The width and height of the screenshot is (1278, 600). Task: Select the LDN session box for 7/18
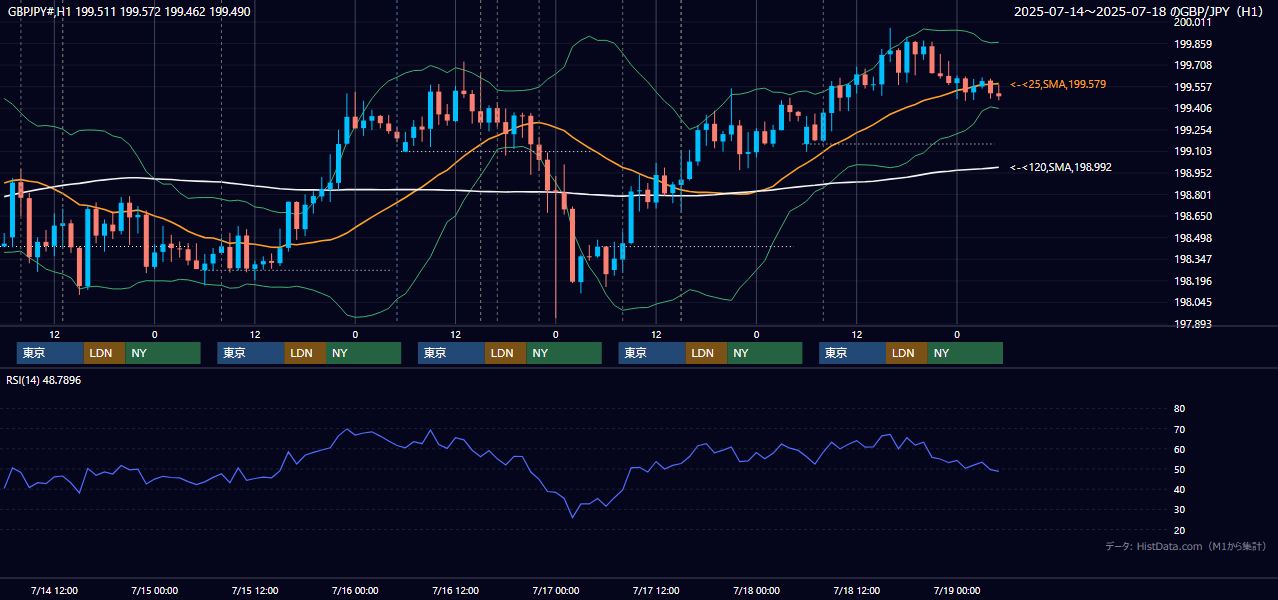[907, 353]
